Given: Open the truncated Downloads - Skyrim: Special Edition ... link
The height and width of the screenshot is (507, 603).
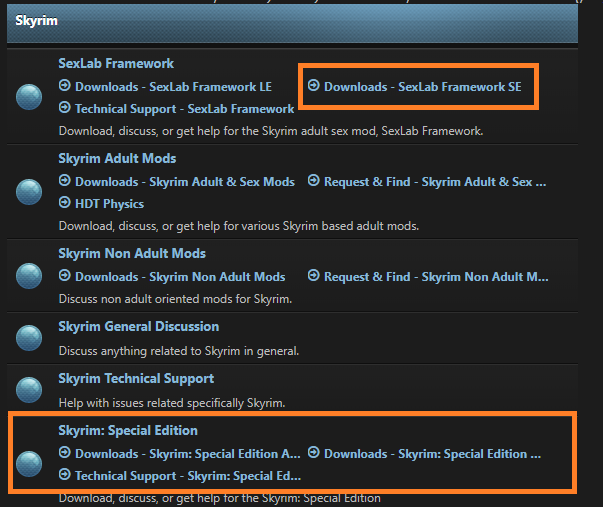Looking at the screenshot, I should pyautogui.click(x=433, y=454).
